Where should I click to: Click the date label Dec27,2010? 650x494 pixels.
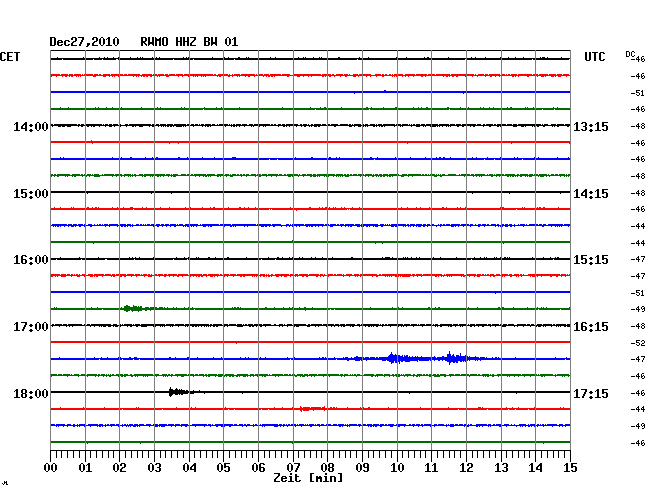pos(84,42)
